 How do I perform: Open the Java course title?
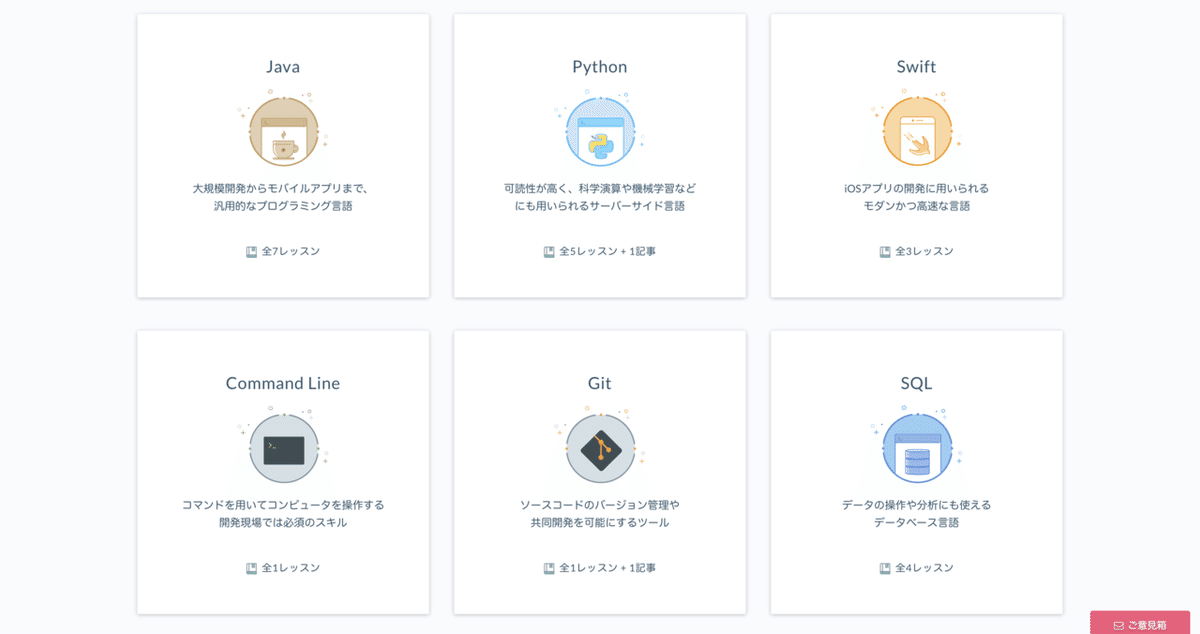283,67
